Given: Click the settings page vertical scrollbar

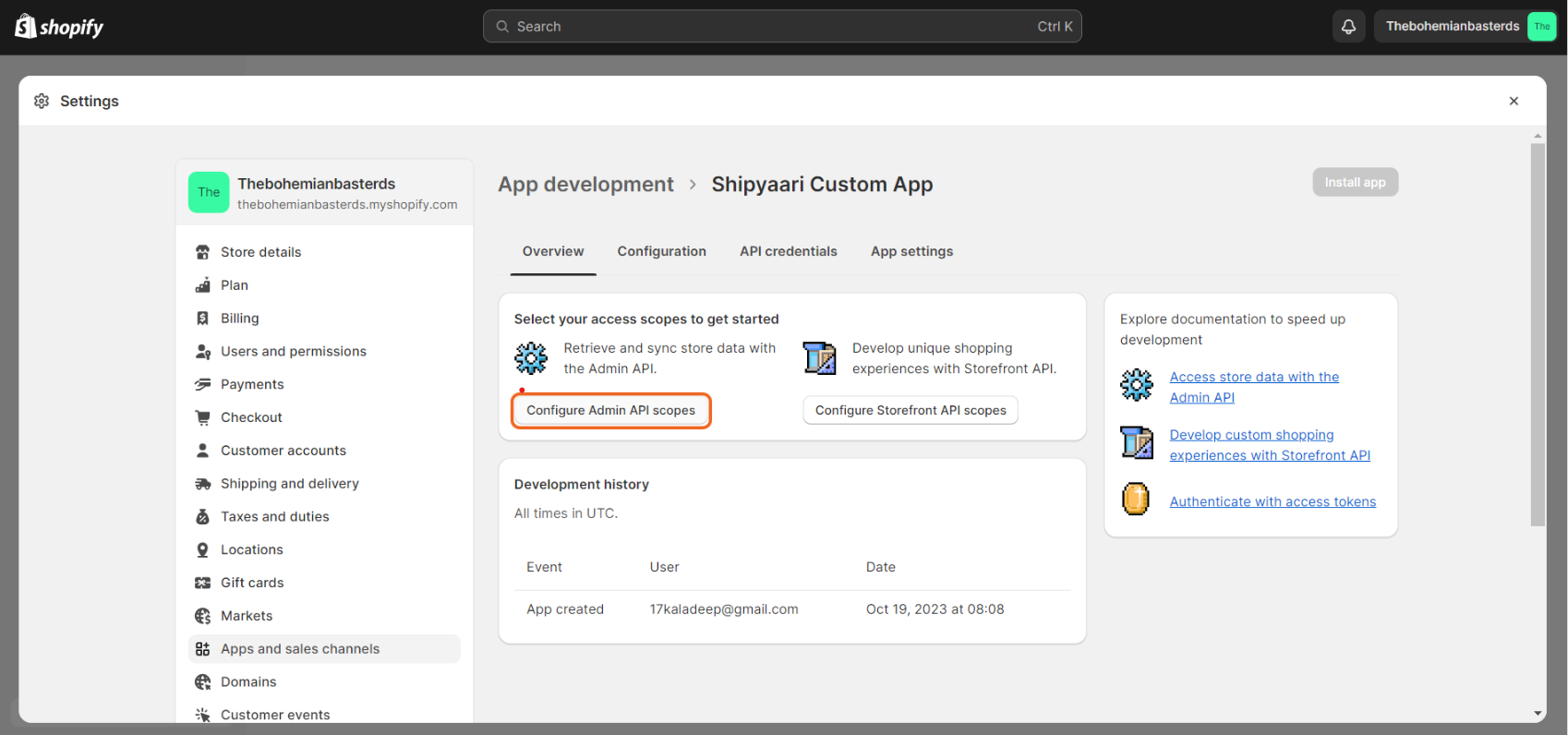Looking at the screenshot, I should click(x=1538, y=335).
